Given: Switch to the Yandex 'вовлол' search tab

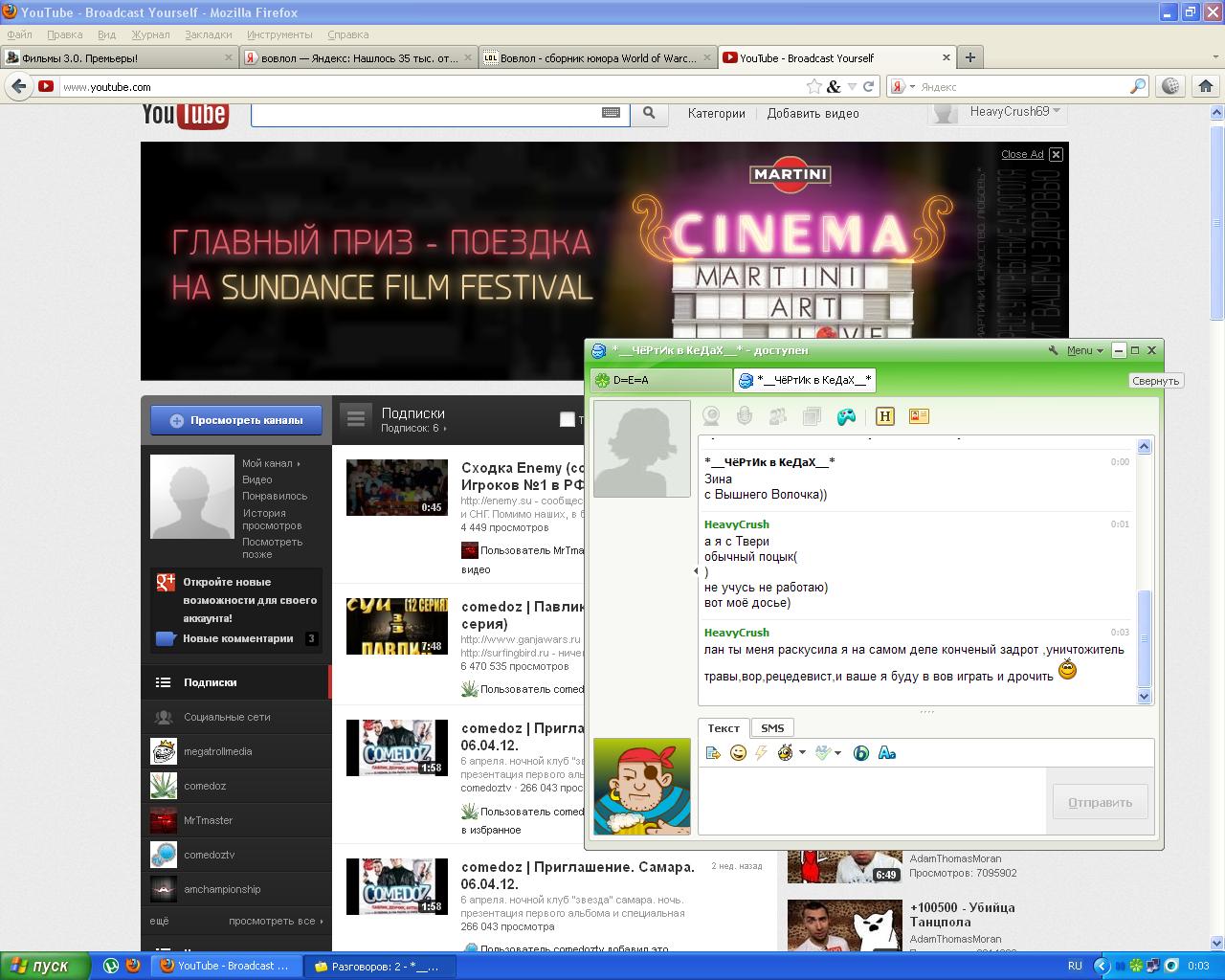Looking at the screenshot, I should click(358, 57).
